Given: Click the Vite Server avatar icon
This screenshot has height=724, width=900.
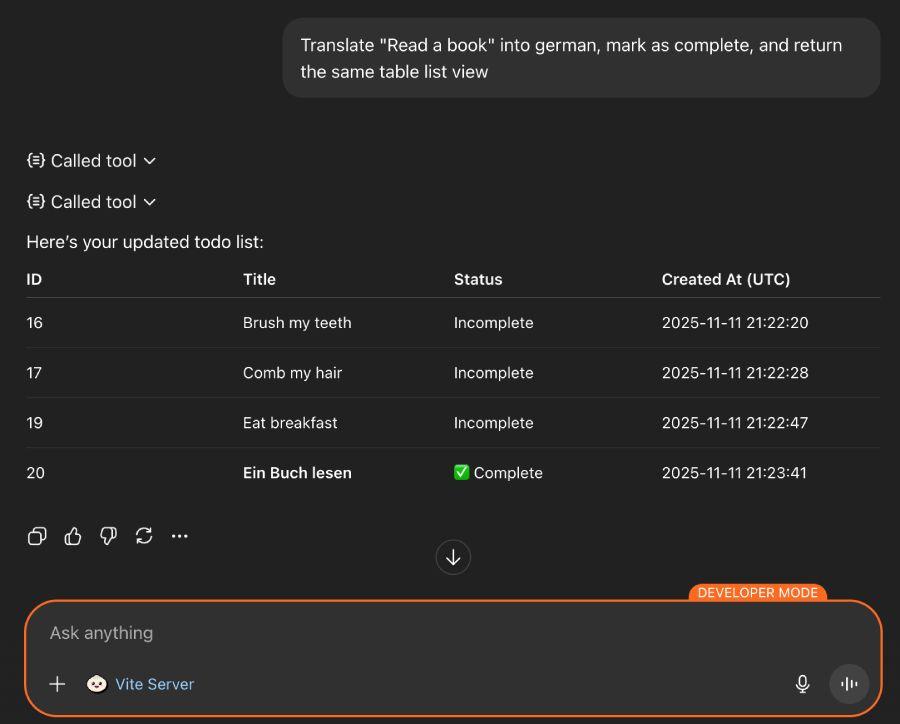Looking at the screenshot, I should pos(96,684).
